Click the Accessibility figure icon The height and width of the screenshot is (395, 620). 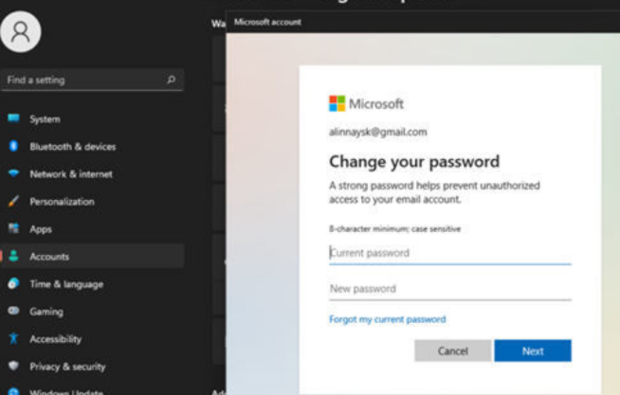13,338
